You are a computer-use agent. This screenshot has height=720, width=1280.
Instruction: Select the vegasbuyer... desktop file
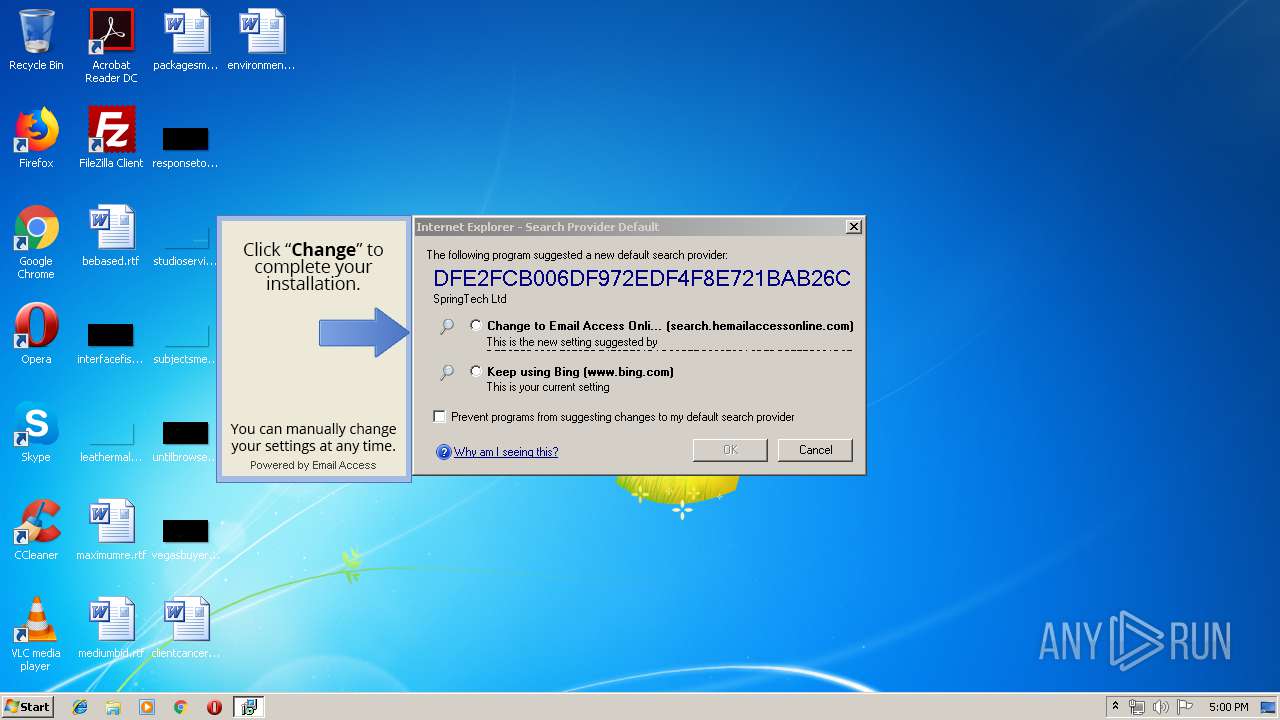pyautogui.click(x=186, y=540)
